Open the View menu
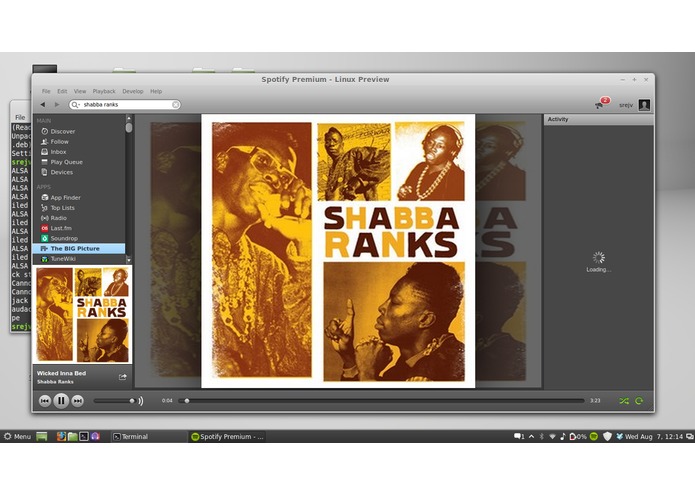The height and width of the screenshot is (494, 695). click(80, 91)
